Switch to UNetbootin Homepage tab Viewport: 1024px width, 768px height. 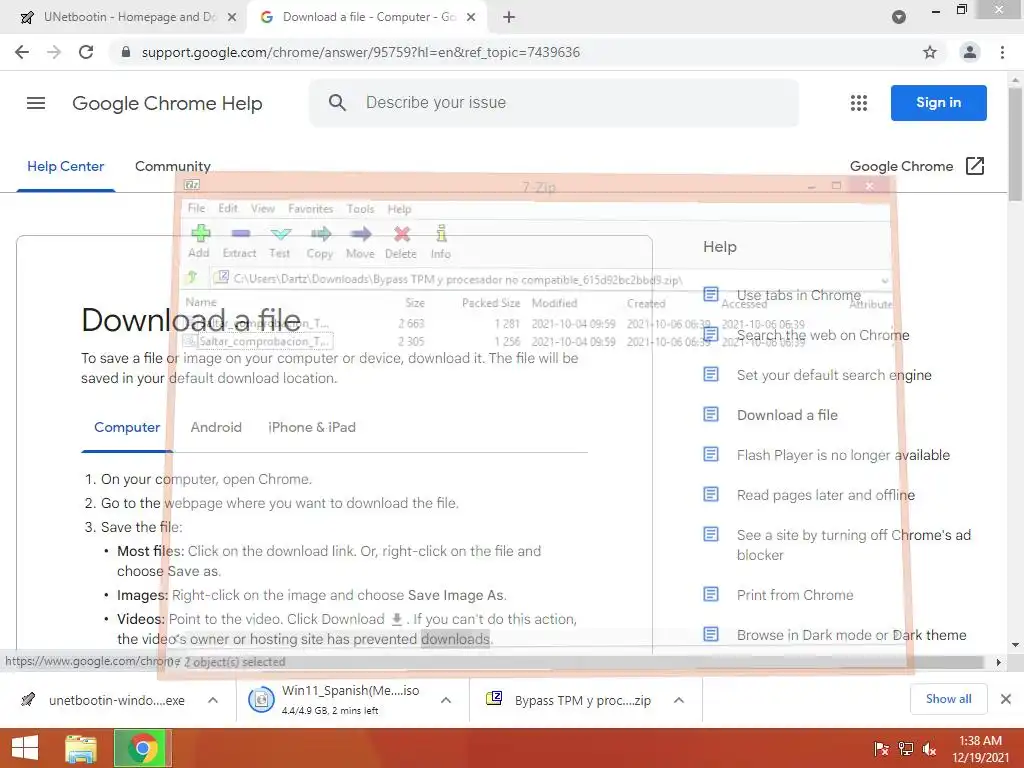coord(127,17)
